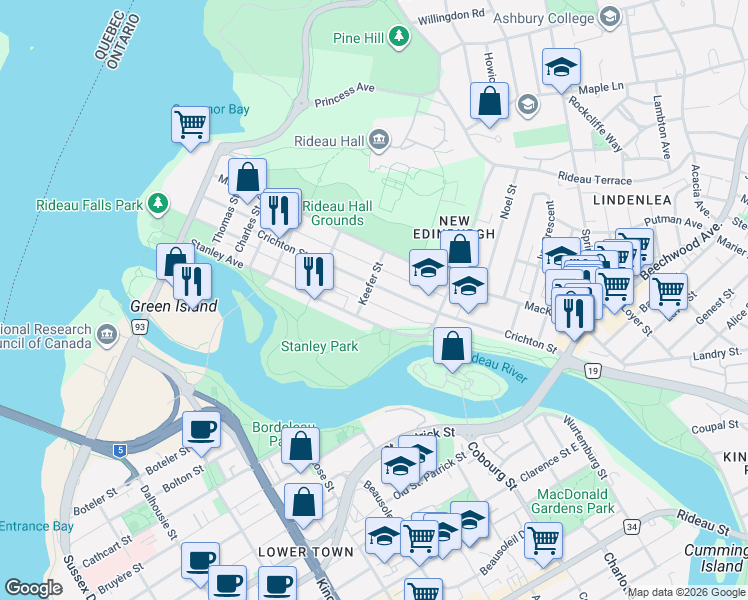Click the grey school icon below Maple Ln
This screenshot has height=600, width=748.
(528, 104)
